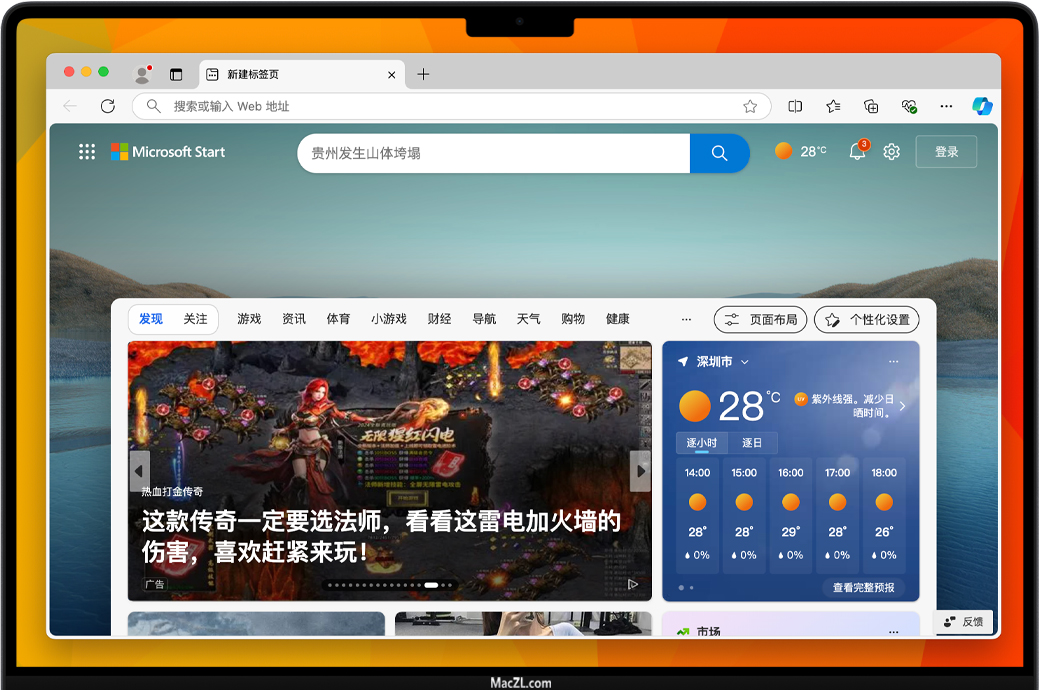
Task: Select the 16:00 hourly forecast
Action: (791, 514)
